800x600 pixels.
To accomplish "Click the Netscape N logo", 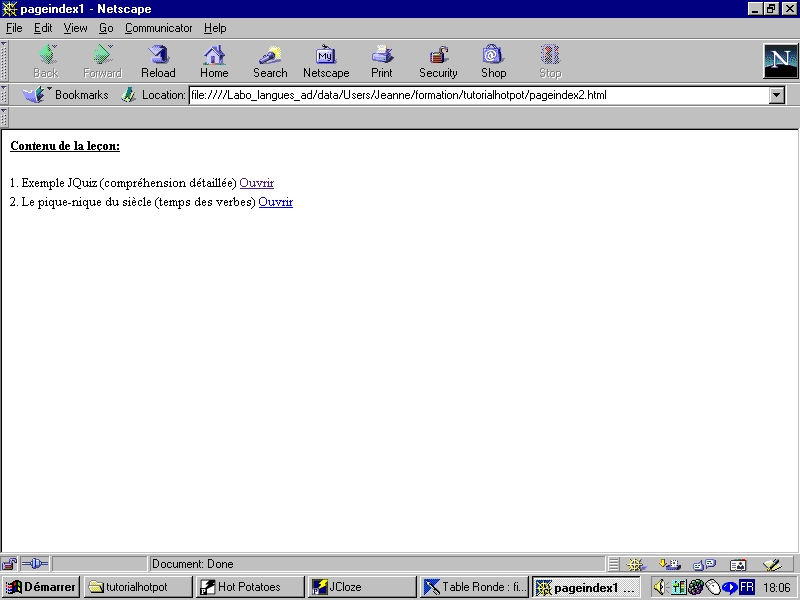I will (781, 61).
